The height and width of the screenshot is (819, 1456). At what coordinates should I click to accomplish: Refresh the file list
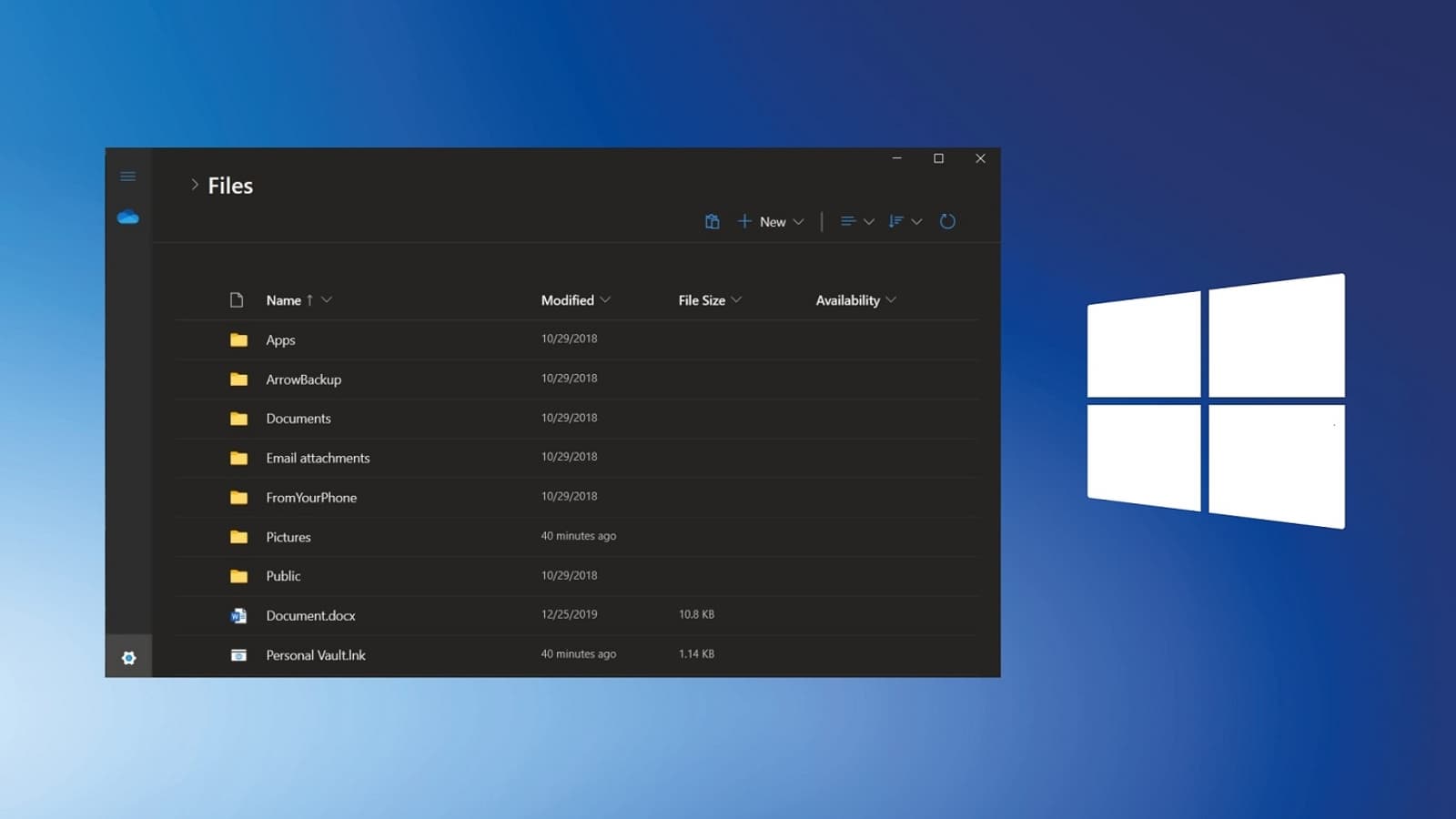[947, 221]
